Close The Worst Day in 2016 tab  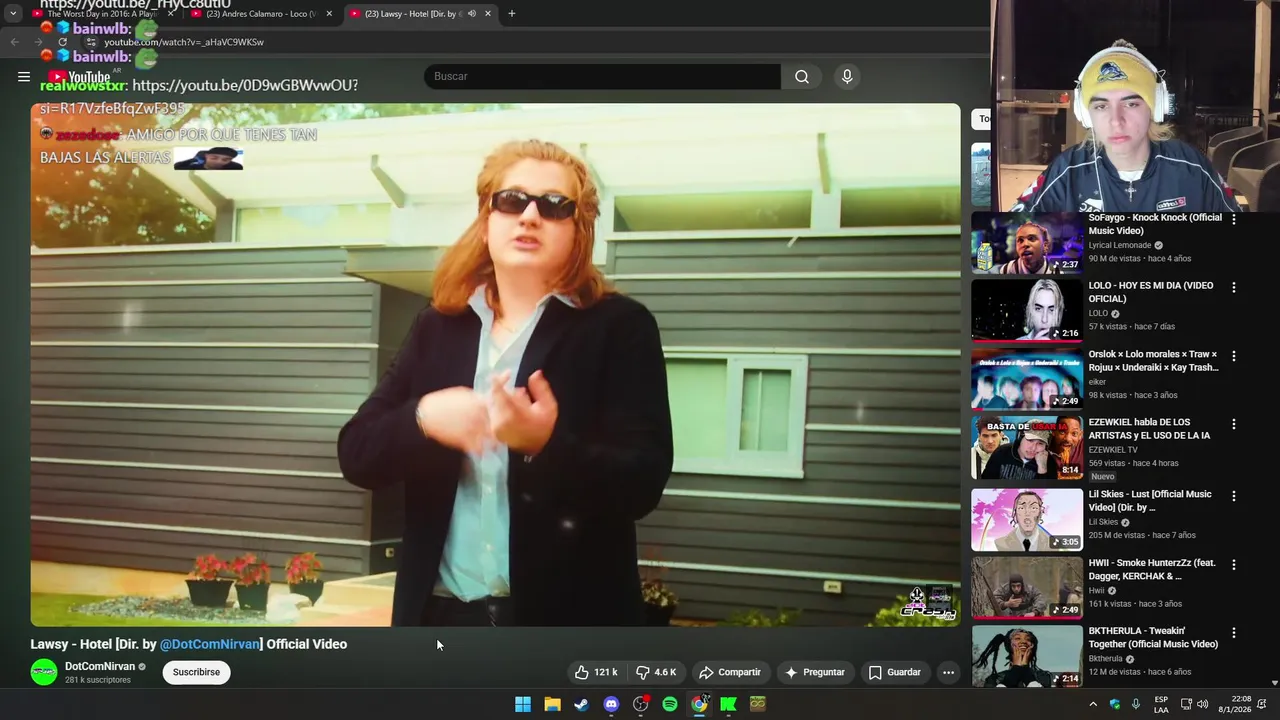click(170, 14)
